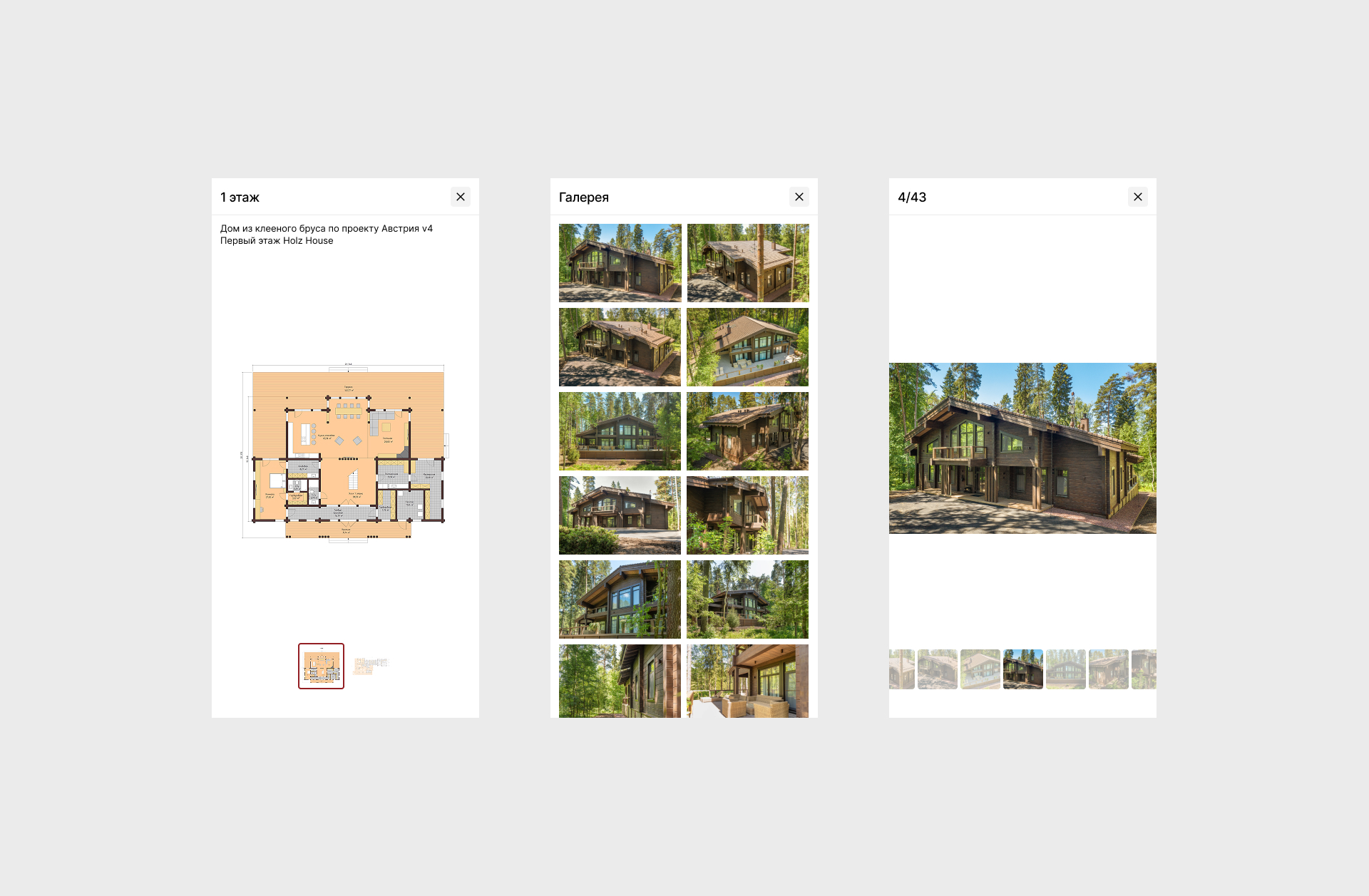Screen dimensions: 1369x896
Task: Open the large first floor plan drawing
Action: click(x=345, y=453)
